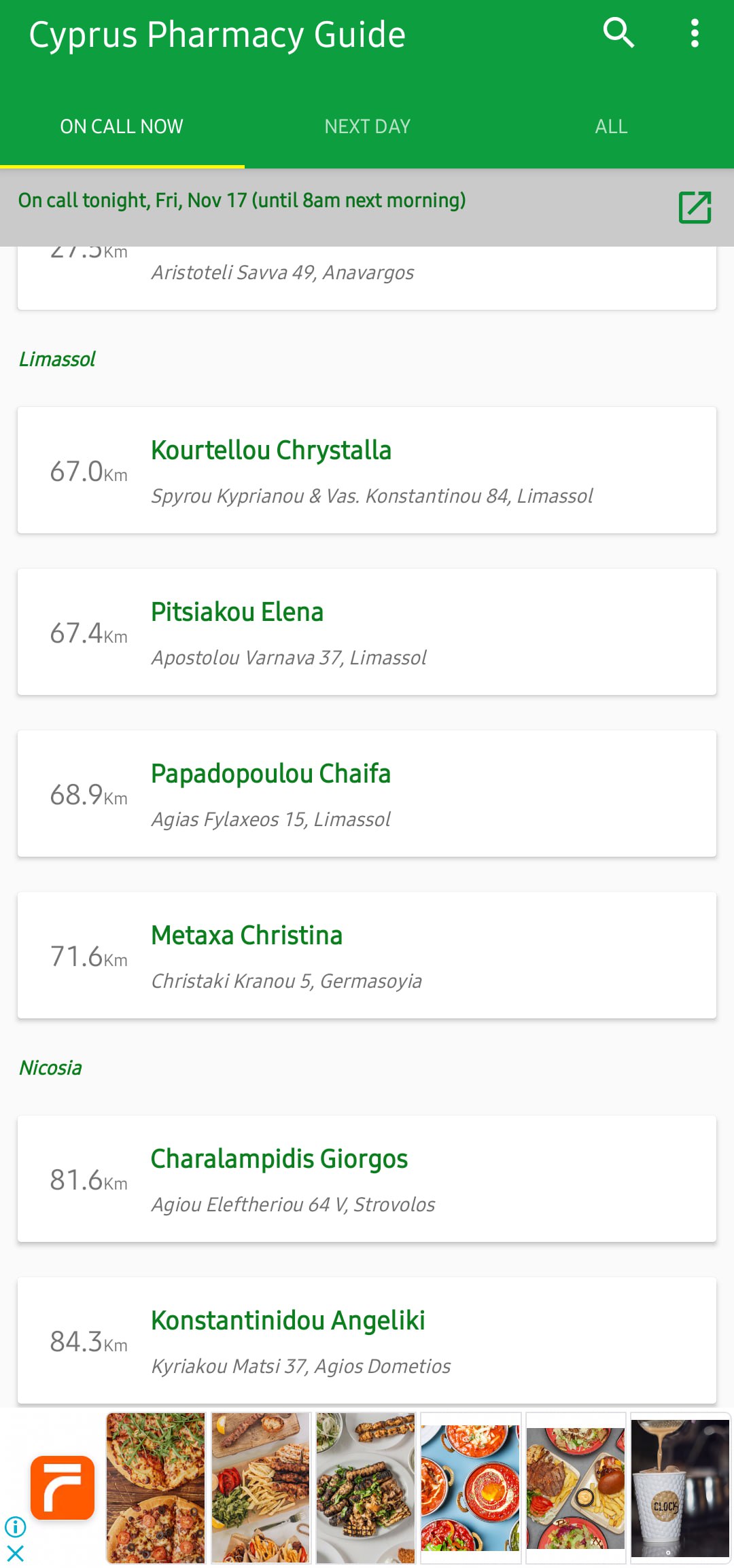This screenshot has height=1568, width=734.
Task: Tap the on call tonight banner text
Action: [242, 200]
